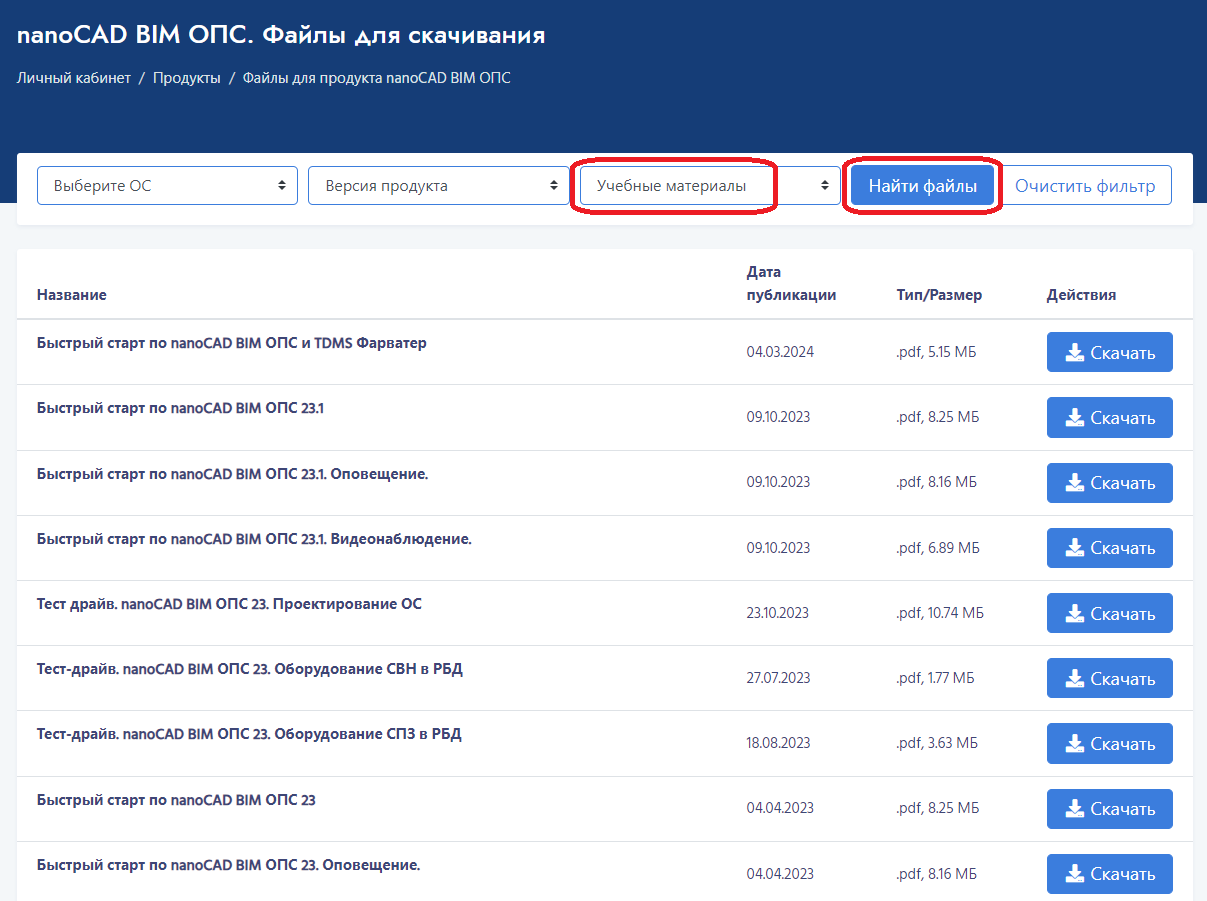Click the size '.pdf, 1.77 МБ'
The image size is (1207, 901).
935,678
